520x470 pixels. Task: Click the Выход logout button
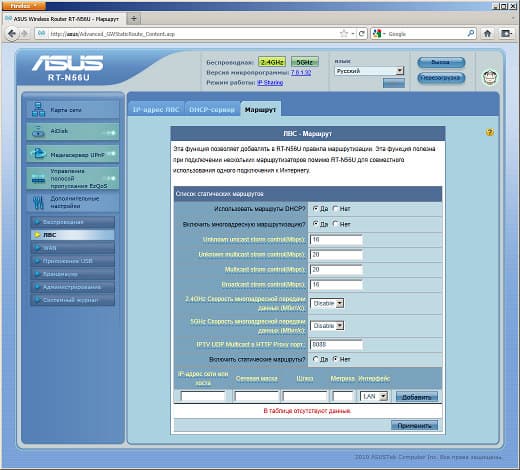pyautogui.click(x=441, y=62)
